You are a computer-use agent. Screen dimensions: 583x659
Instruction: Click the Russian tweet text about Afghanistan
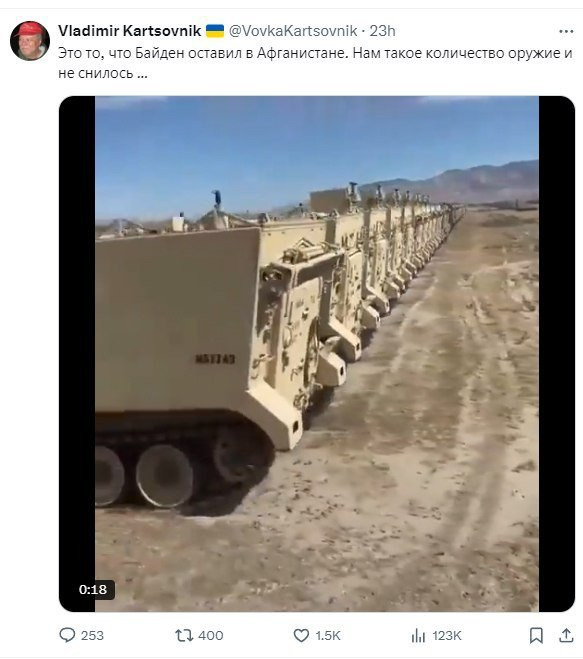pyautogui.click(x=315, y=63)
